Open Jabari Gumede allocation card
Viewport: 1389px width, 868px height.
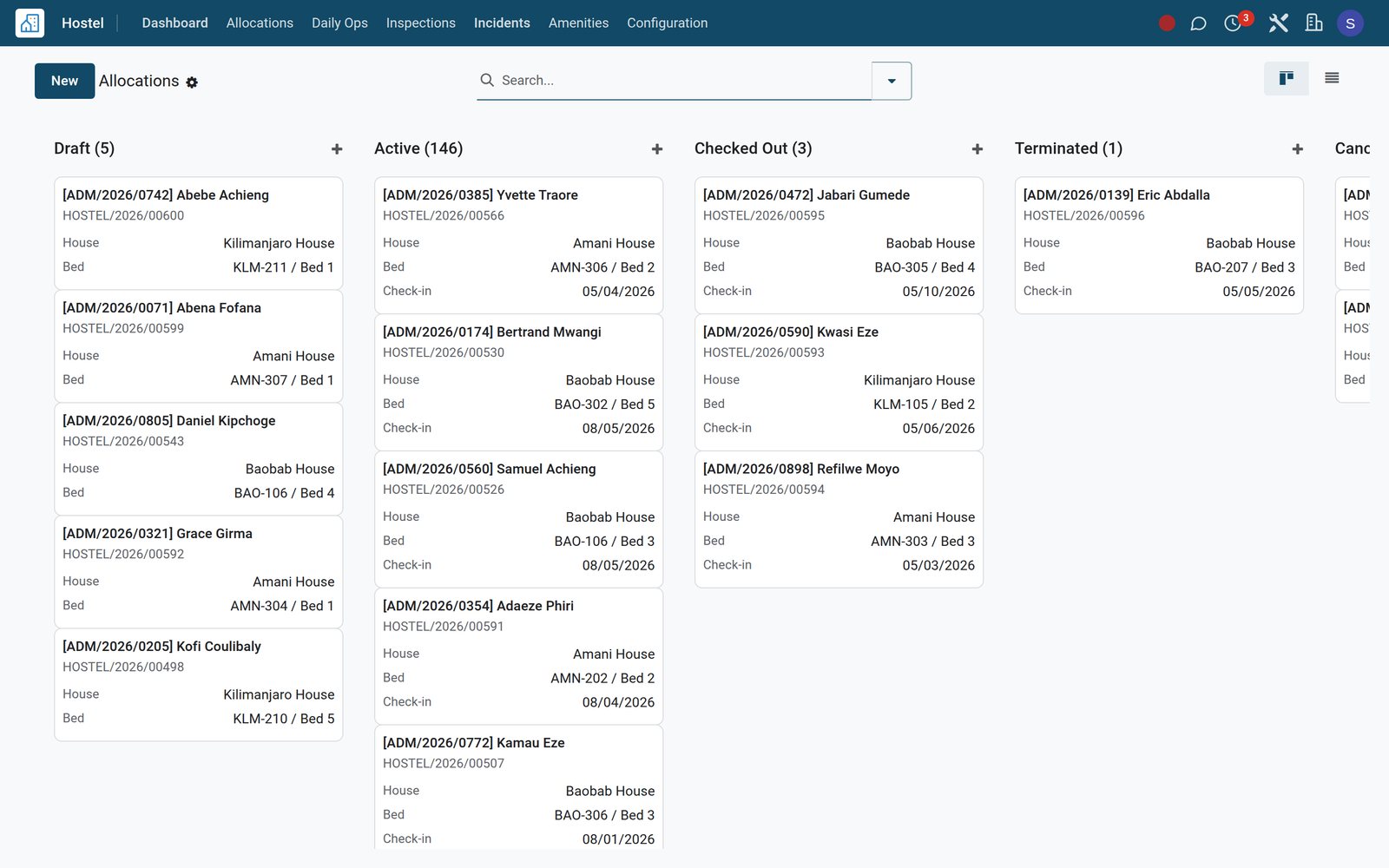(839, 246)
